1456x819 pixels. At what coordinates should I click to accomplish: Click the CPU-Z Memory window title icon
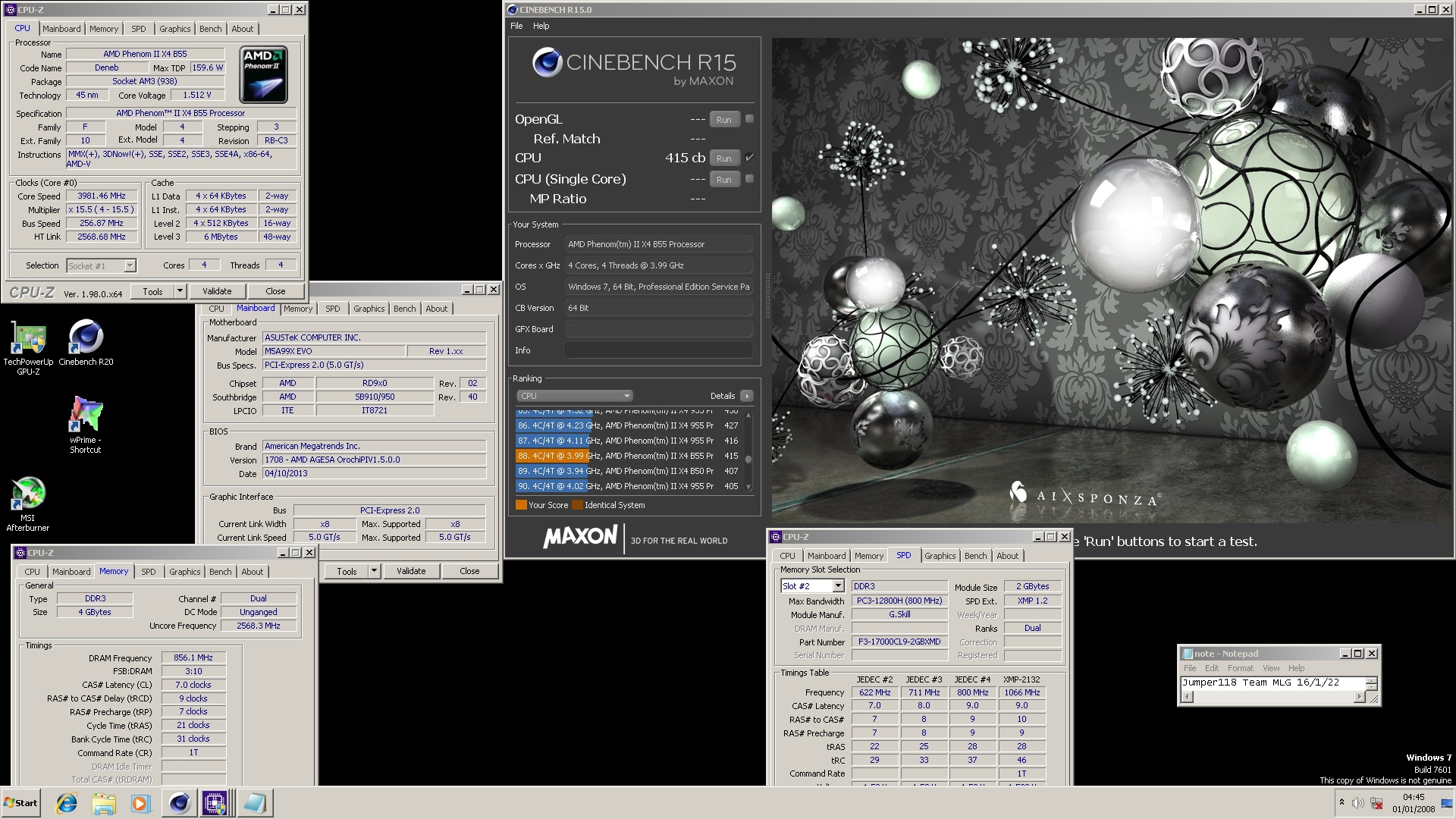coord(20,553)
